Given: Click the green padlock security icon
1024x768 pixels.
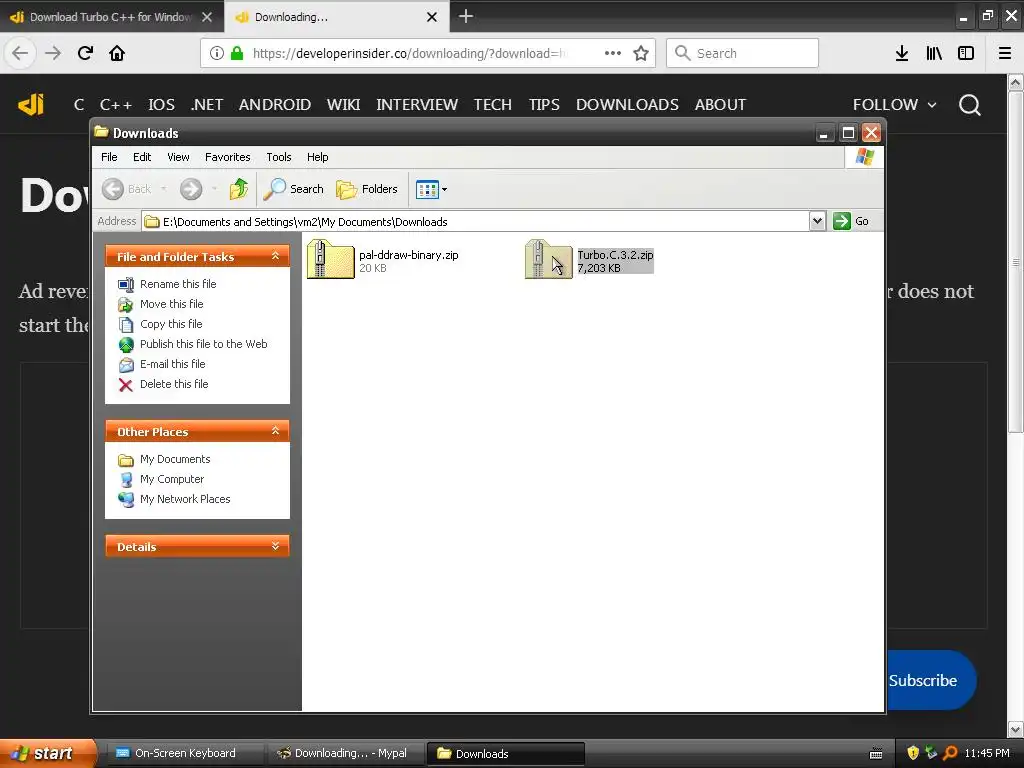Looking at the screenshot, I should [x=237, y=53].
